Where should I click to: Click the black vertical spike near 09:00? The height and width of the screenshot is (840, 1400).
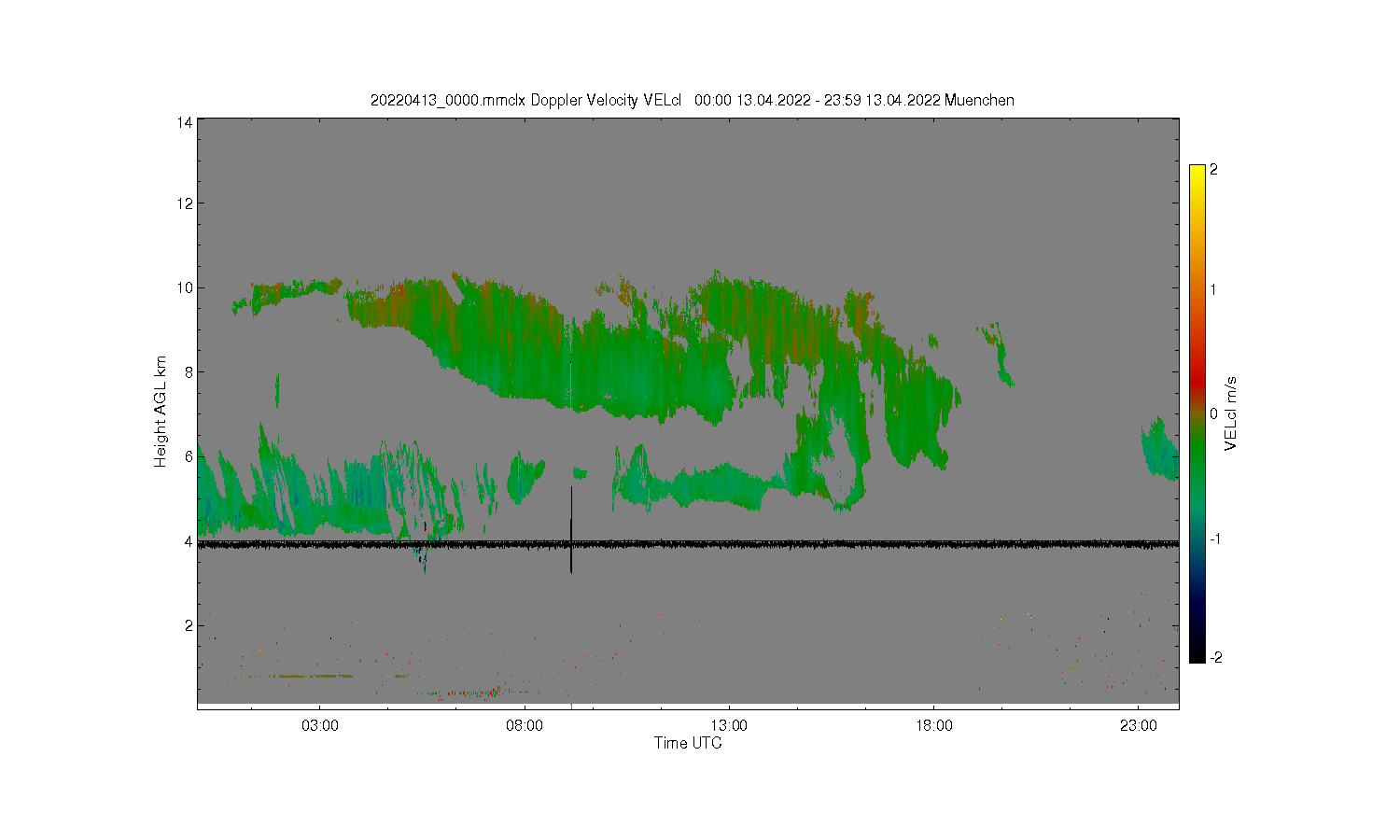coord(571,529)
